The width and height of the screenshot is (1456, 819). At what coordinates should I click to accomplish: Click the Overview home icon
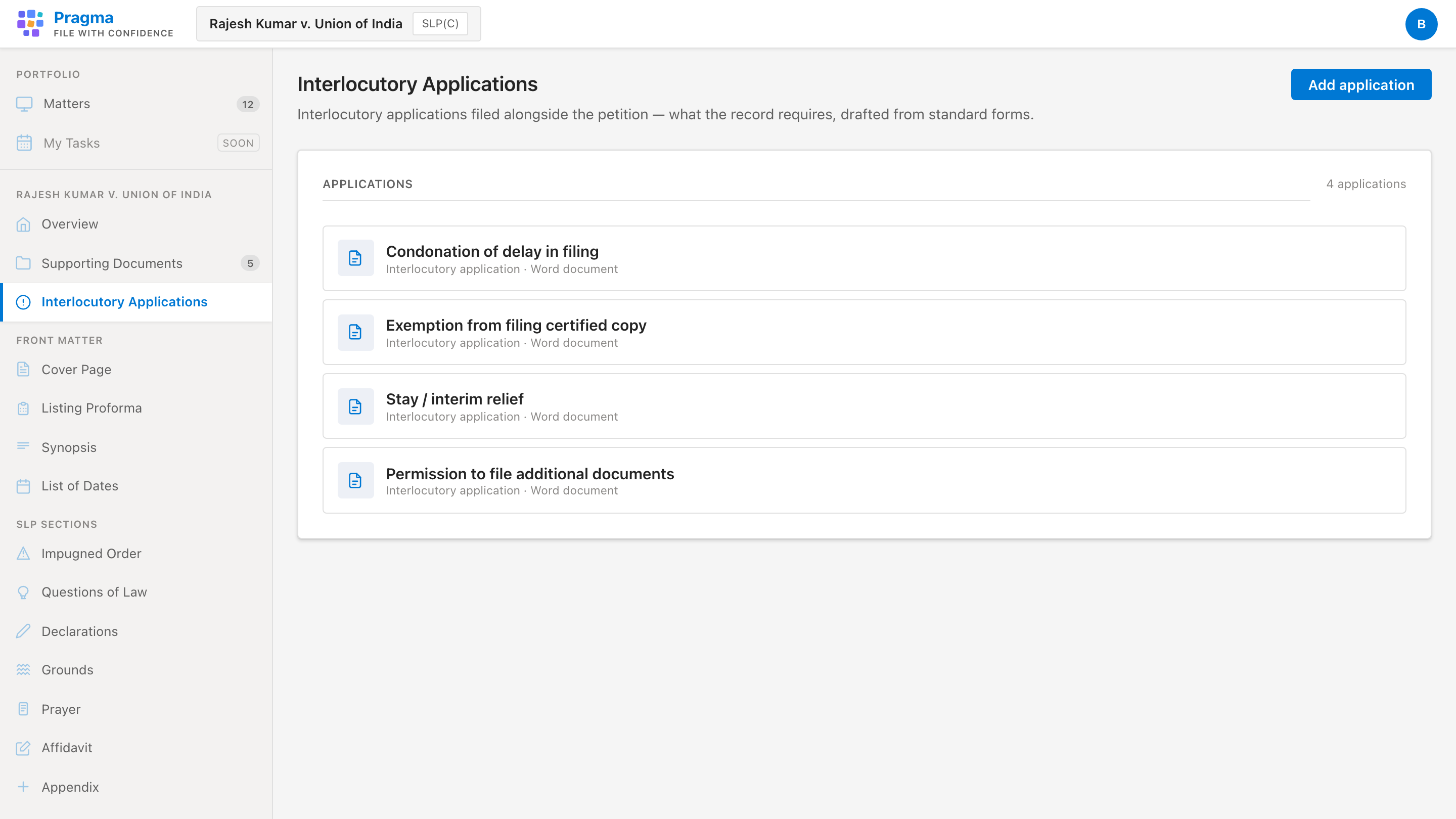(23, 224)
